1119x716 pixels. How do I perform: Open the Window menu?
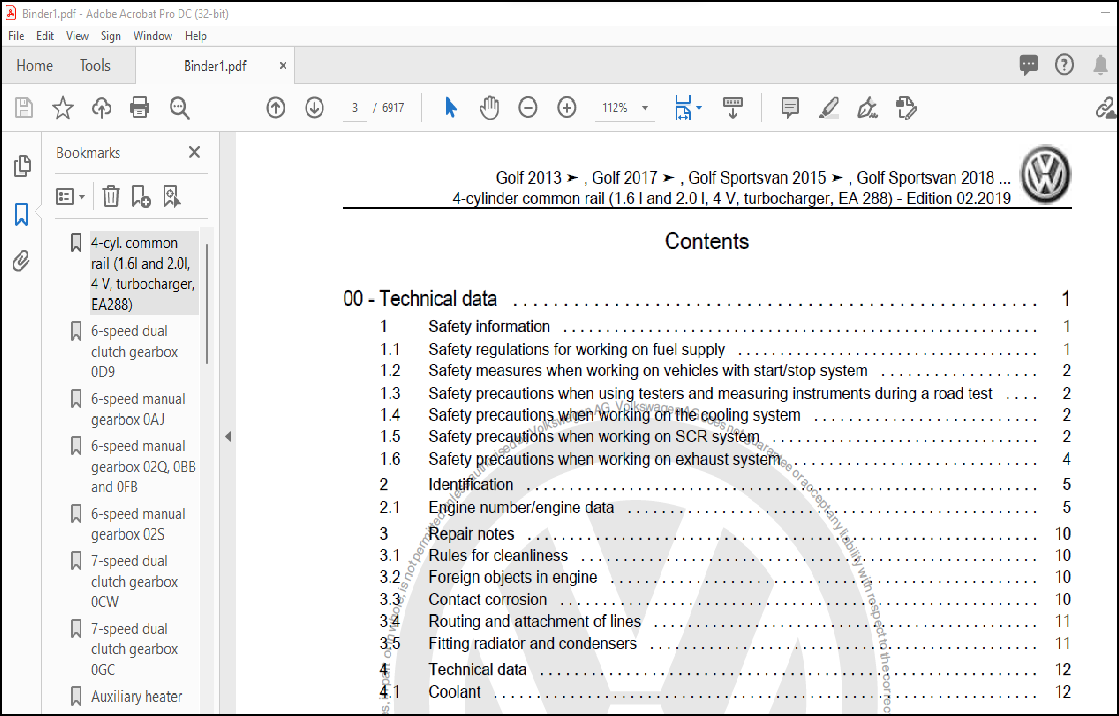pyautogui.click(x=153, y=36)
